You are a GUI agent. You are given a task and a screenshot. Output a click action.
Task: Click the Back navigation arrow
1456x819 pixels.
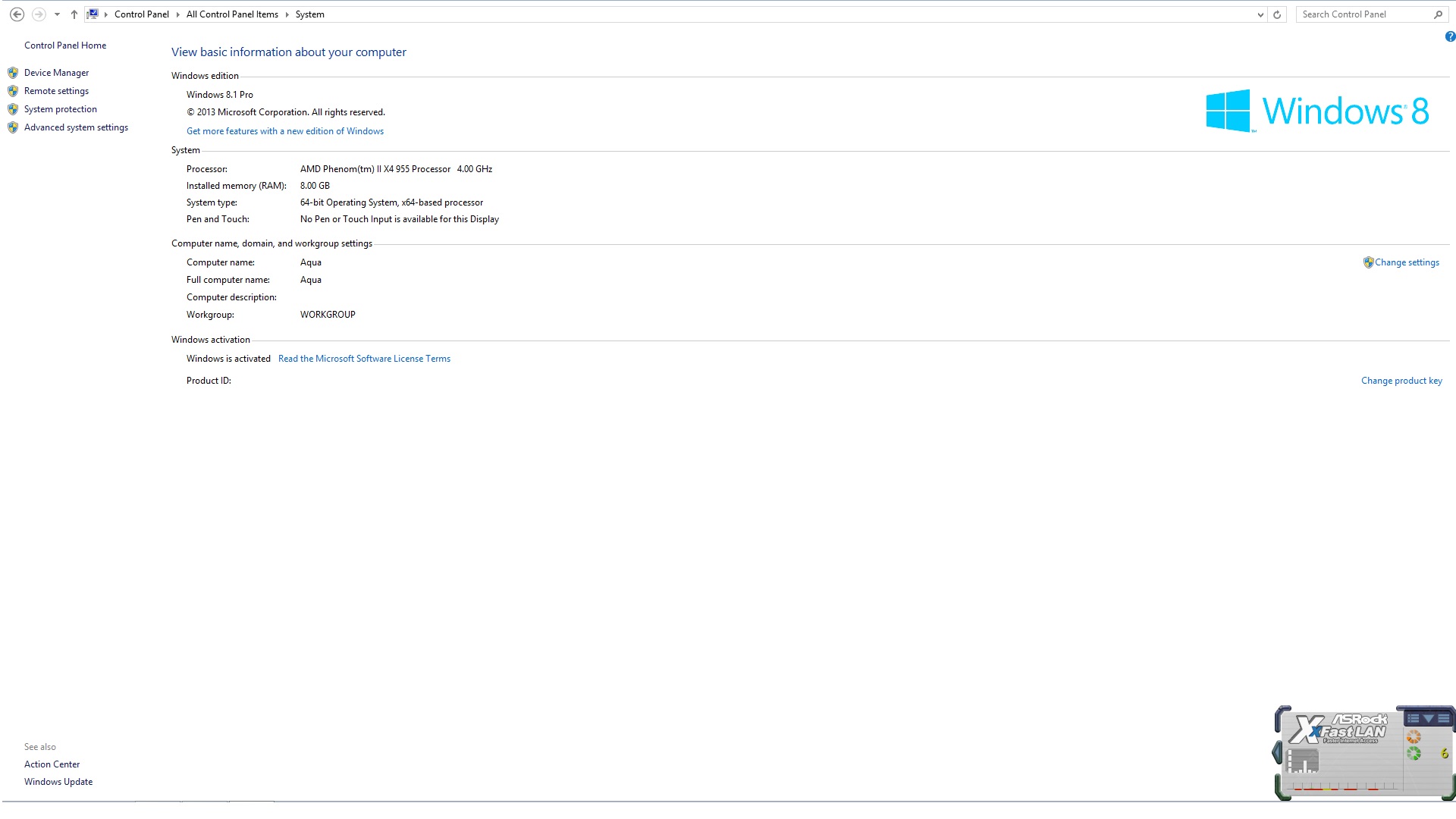click(x=17, y=14)
